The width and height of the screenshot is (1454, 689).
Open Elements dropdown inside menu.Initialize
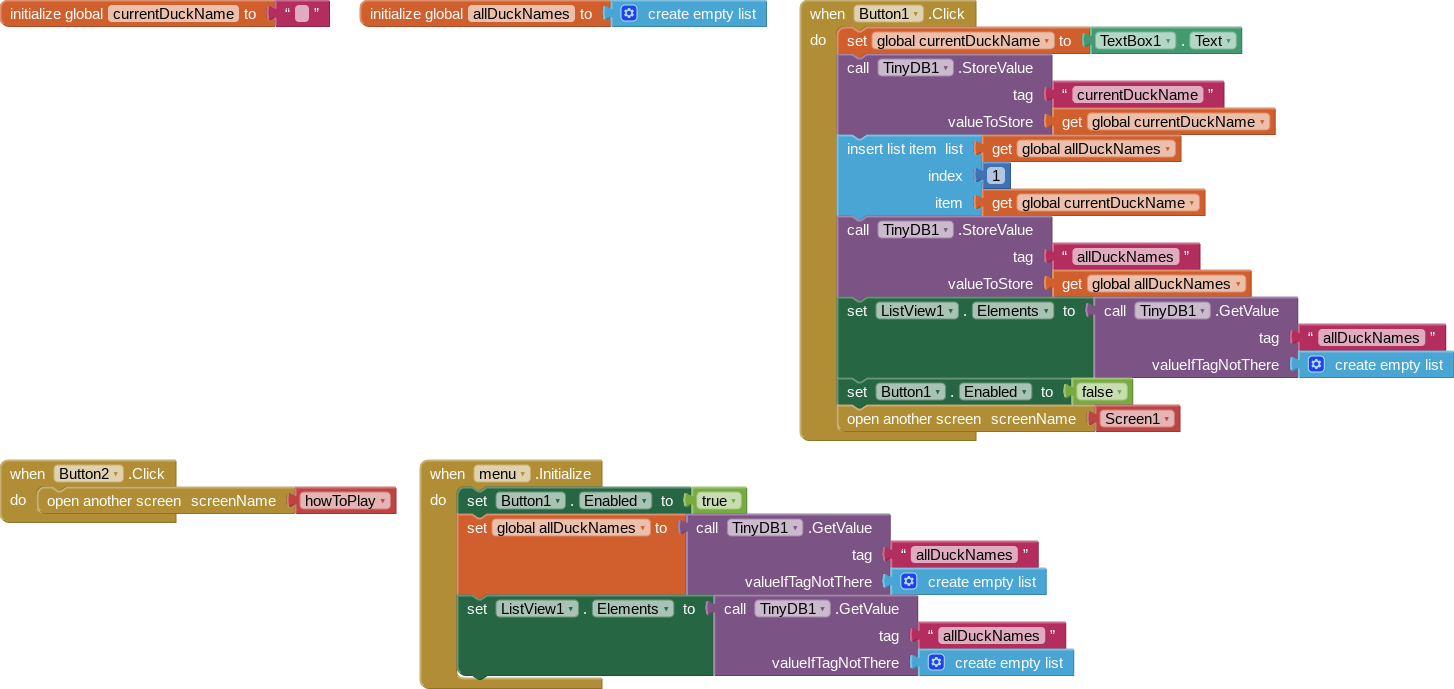(x=633, y=609)
